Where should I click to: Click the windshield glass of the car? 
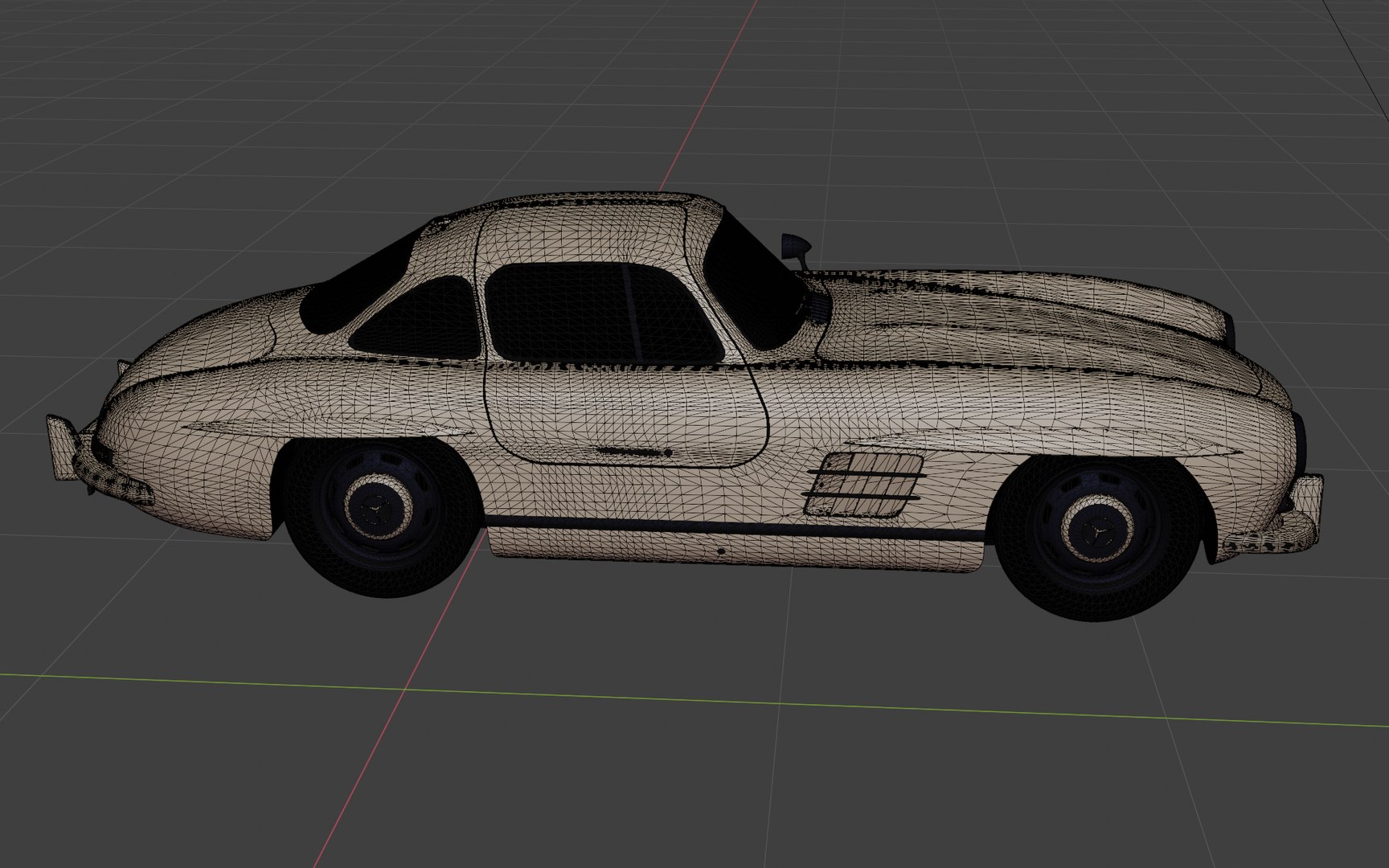[756, 281]
